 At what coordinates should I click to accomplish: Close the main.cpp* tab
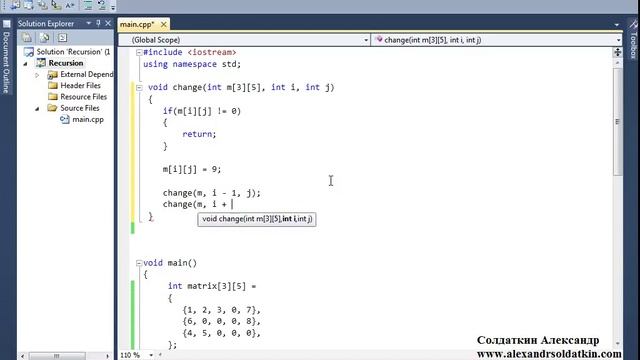point(164,24)
